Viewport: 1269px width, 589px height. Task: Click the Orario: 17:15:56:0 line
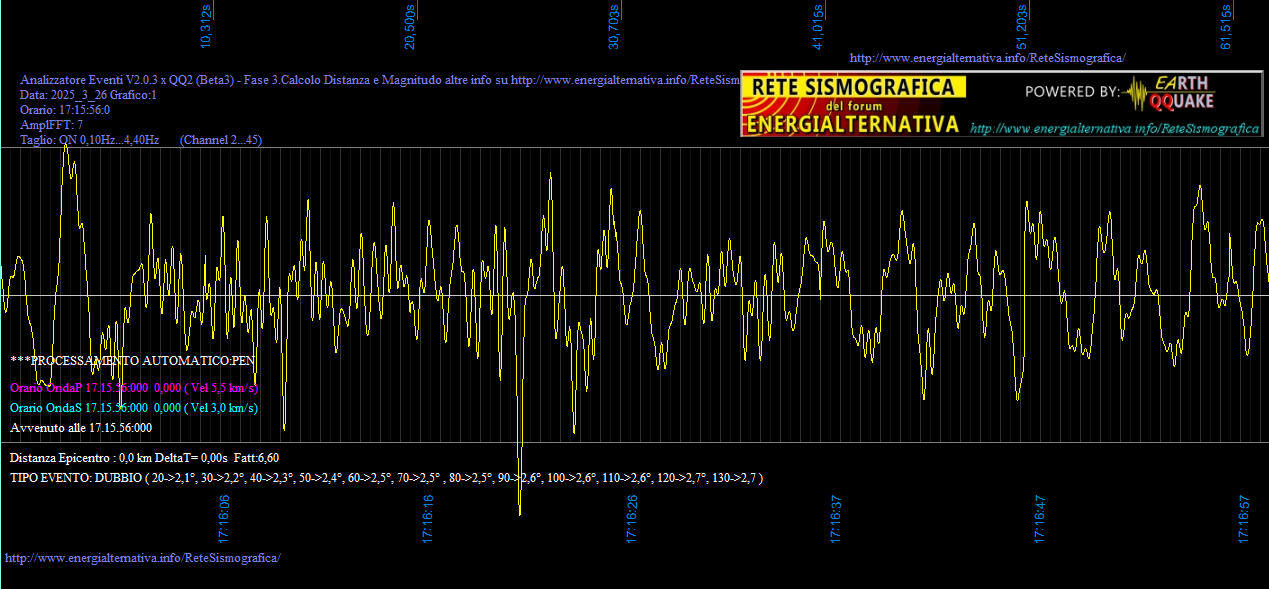coord(65,110)
